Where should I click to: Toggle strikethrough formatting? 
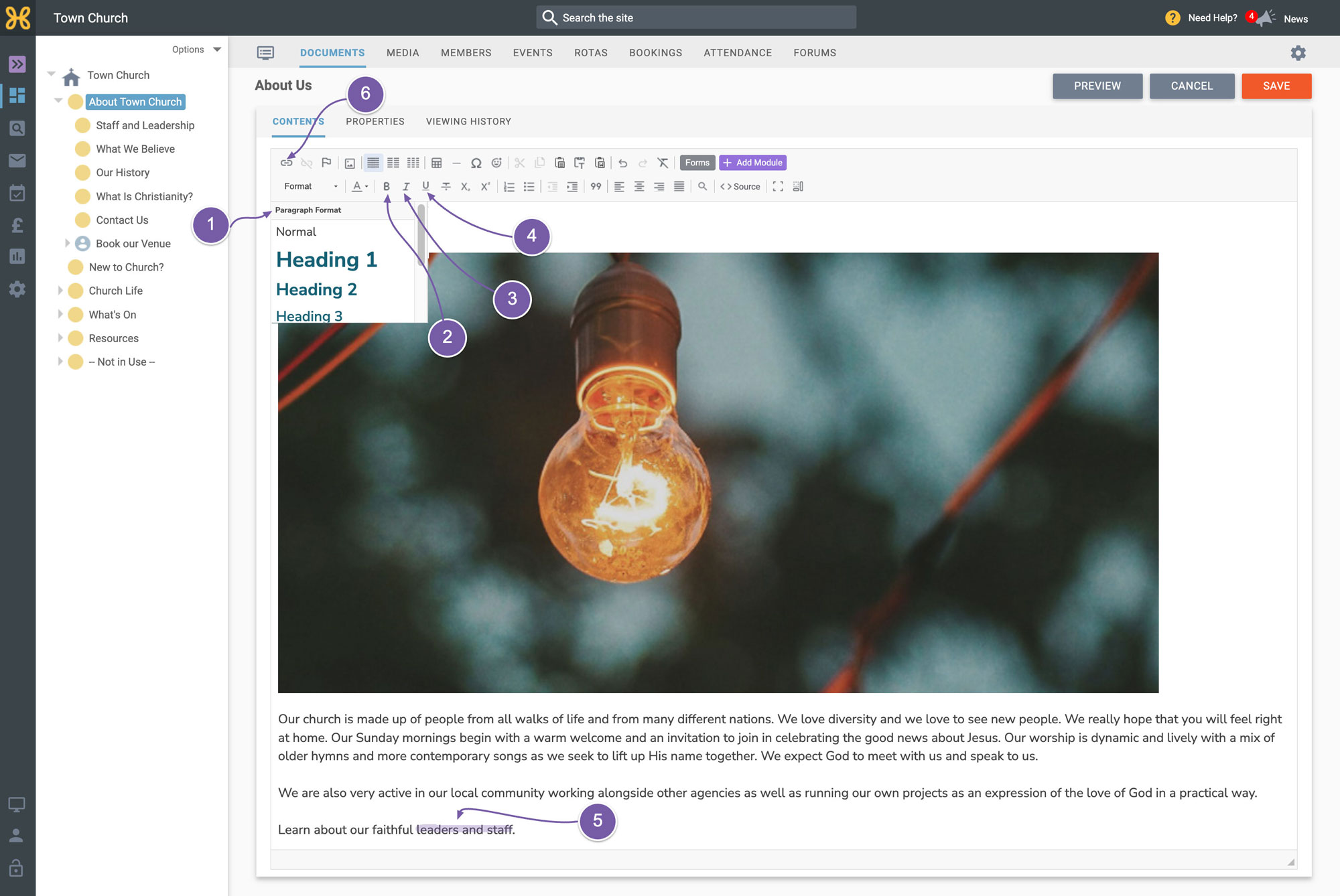[446, 186]
